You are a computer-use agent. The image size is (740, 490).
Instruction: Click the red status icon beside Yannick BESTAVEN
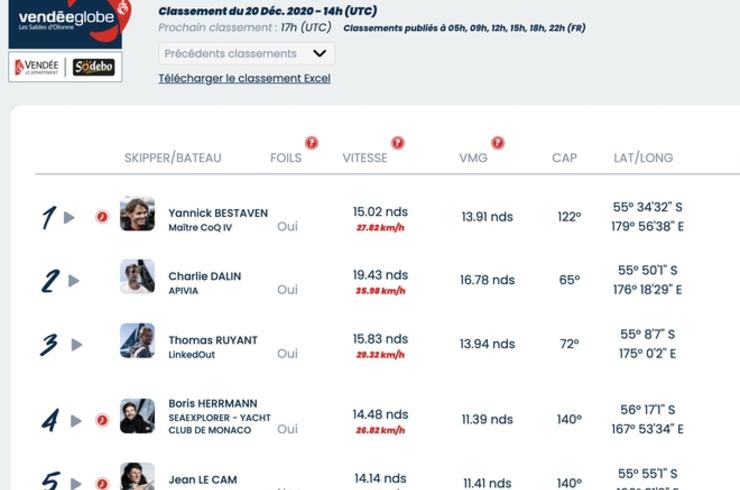point(102,217)
